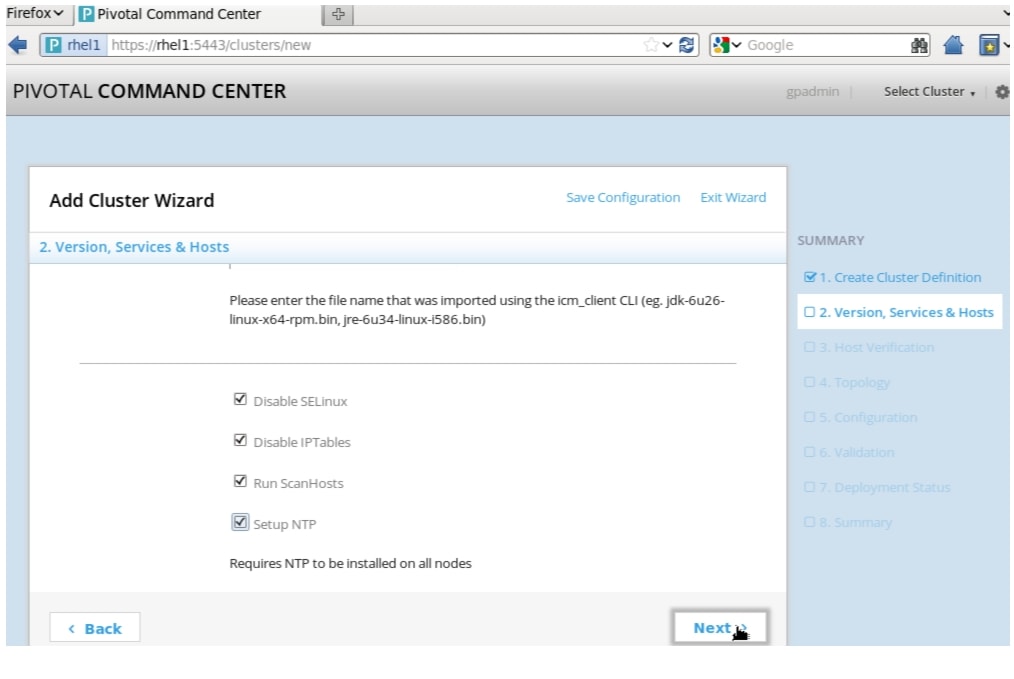Select the Pivotal Command Center tab
This screenshot has height=679, width=1014.
coord(199,14)
